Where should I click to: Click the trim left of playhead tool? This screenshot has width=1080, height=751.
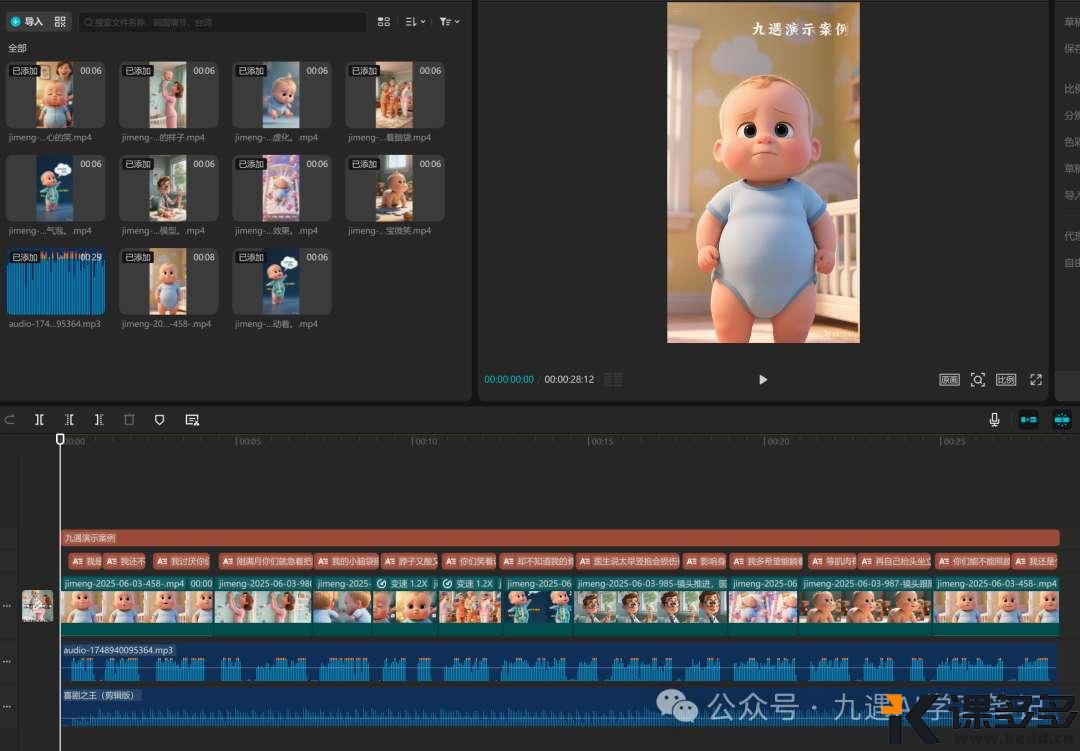(x=70, y=420)
